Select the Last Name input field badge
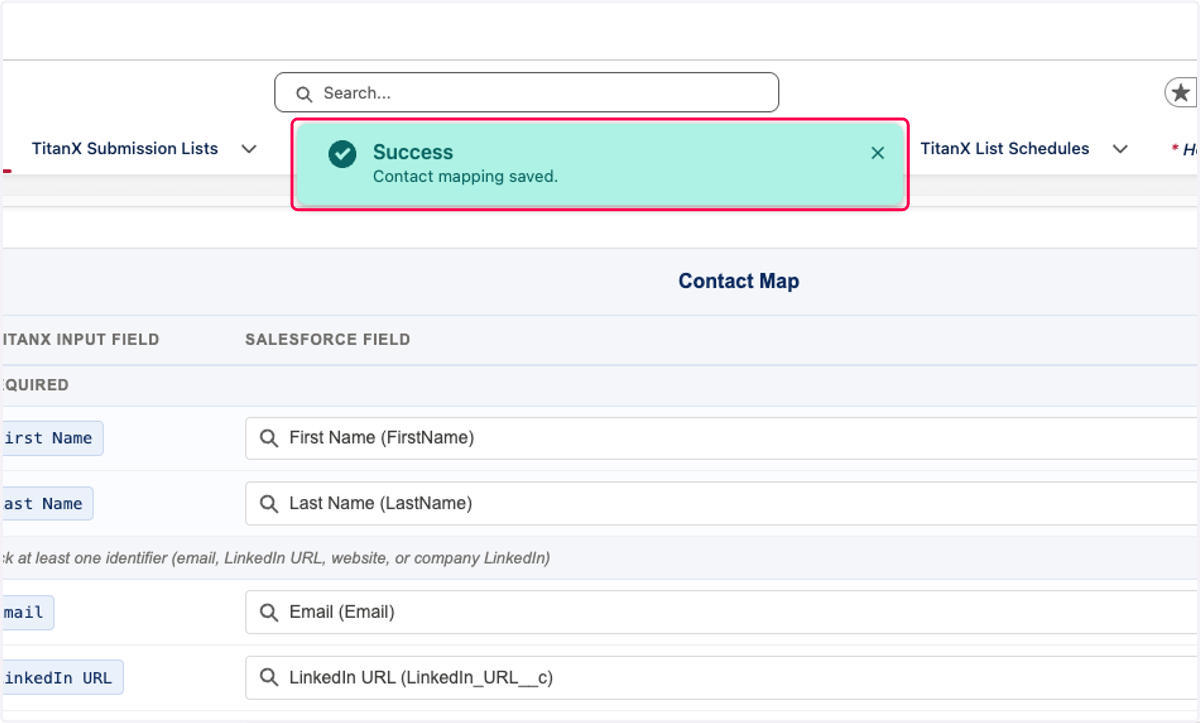Screen dimensions: 1200x723 (x=46, y=504)
